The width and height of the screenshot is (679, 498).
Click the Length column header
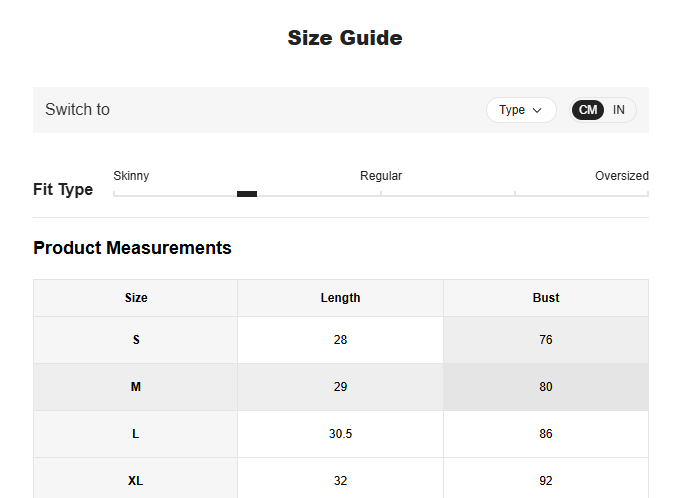coord(340,298)
